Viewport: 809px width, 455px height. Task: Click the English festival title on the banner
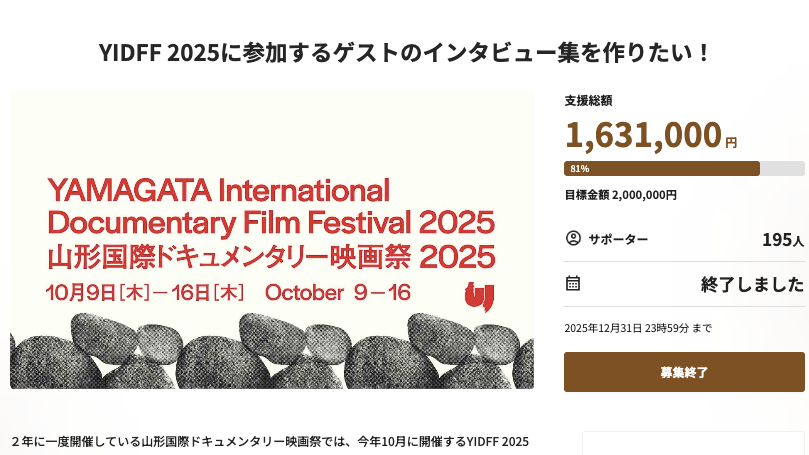270,205
